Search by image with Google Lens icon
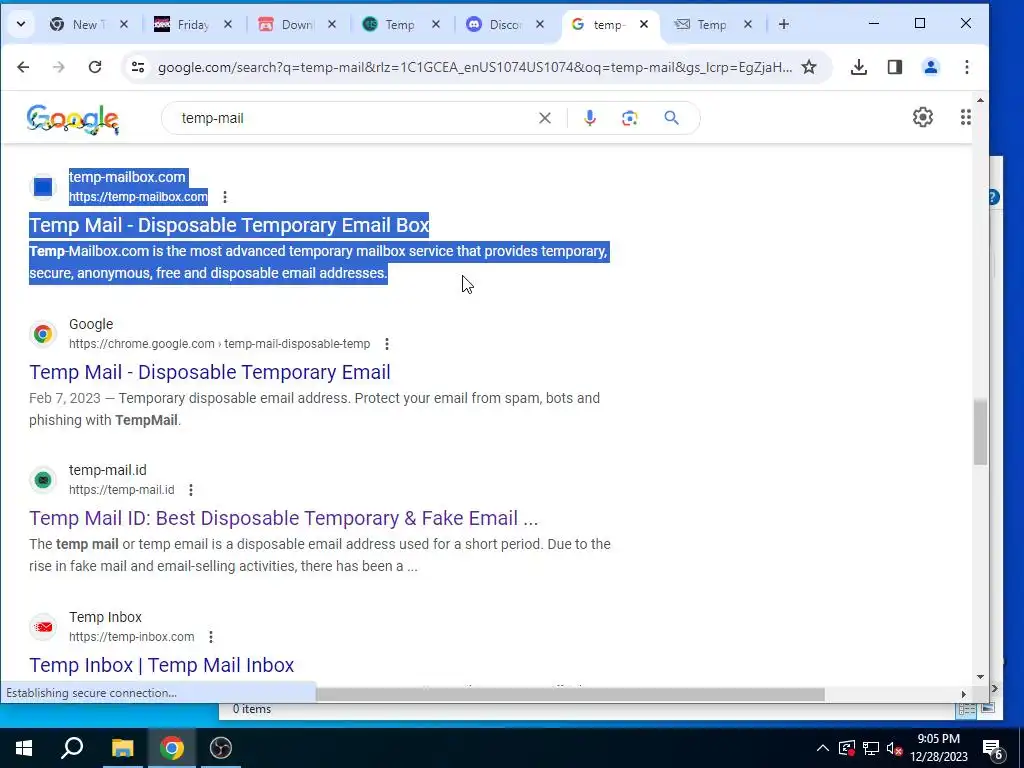The image size is (1024, 768). click(630, 118)
